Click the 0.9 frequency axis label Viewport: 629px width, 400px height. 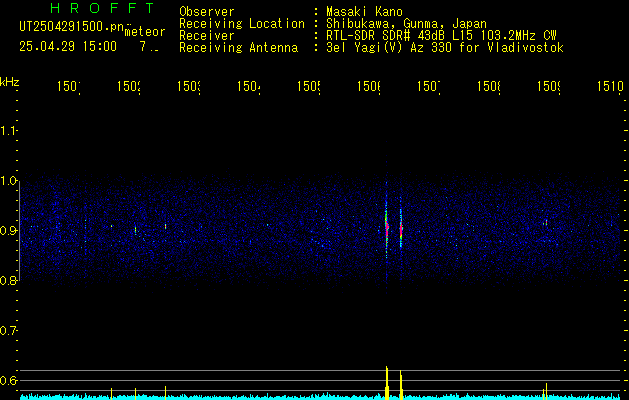(8, 231)
